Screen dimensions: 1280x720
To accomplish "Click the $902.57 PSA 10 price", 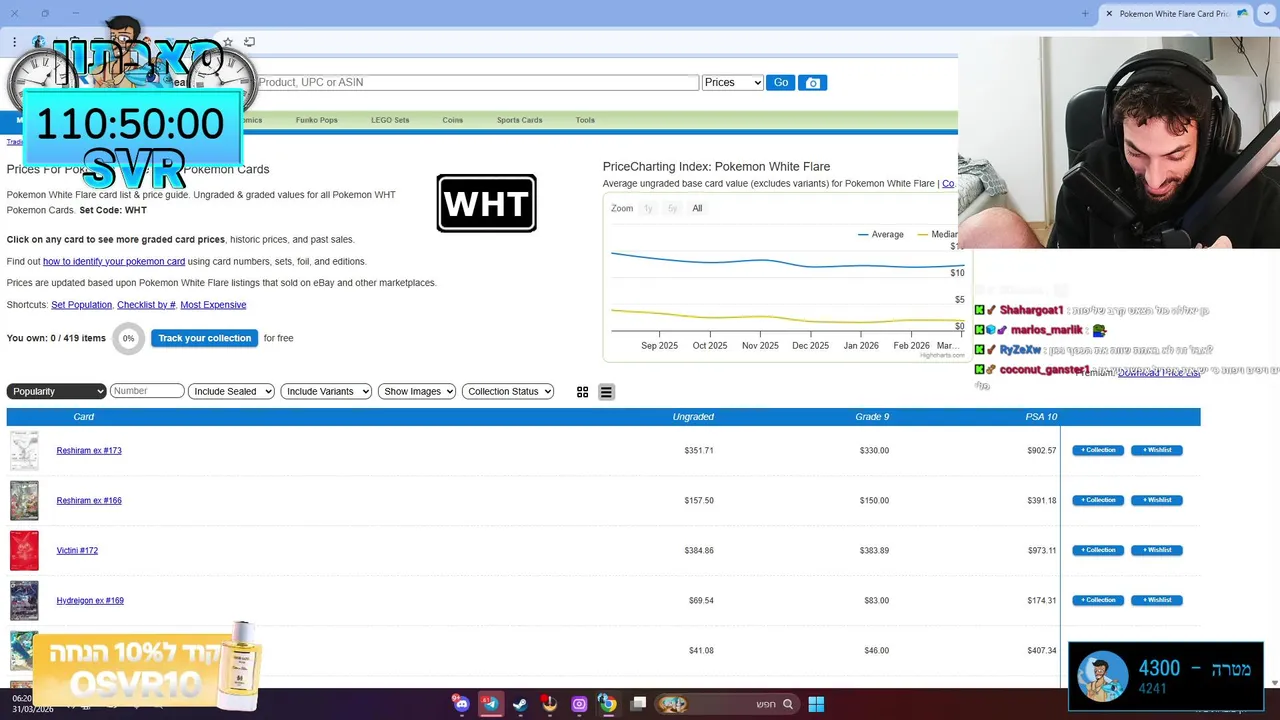I will (x=1041, y=451).
